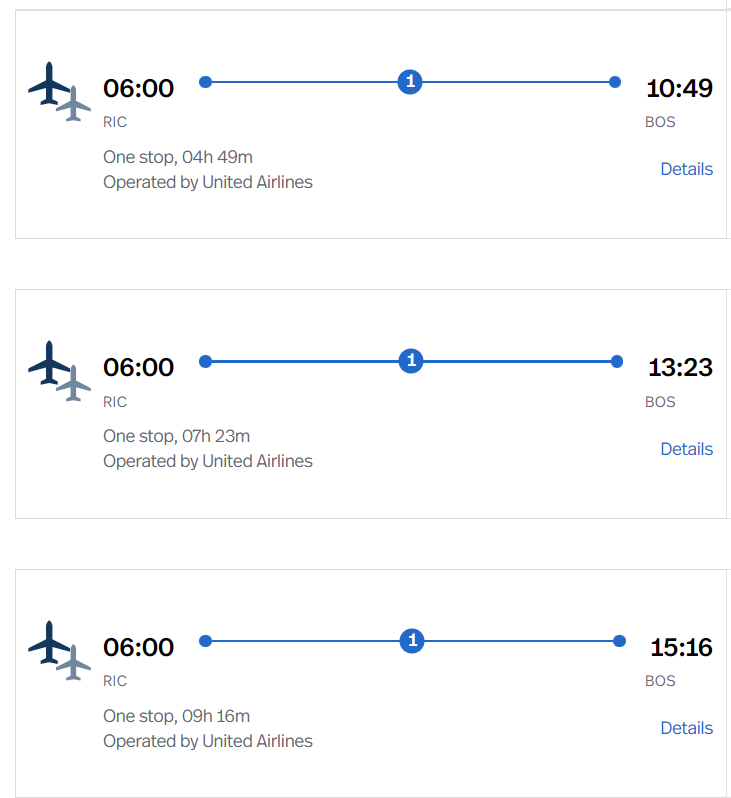The width and height of the screenshot is (731, 798).
Task: Click the stop badge on the 04h 49m flight
Action: pos(410,82)
